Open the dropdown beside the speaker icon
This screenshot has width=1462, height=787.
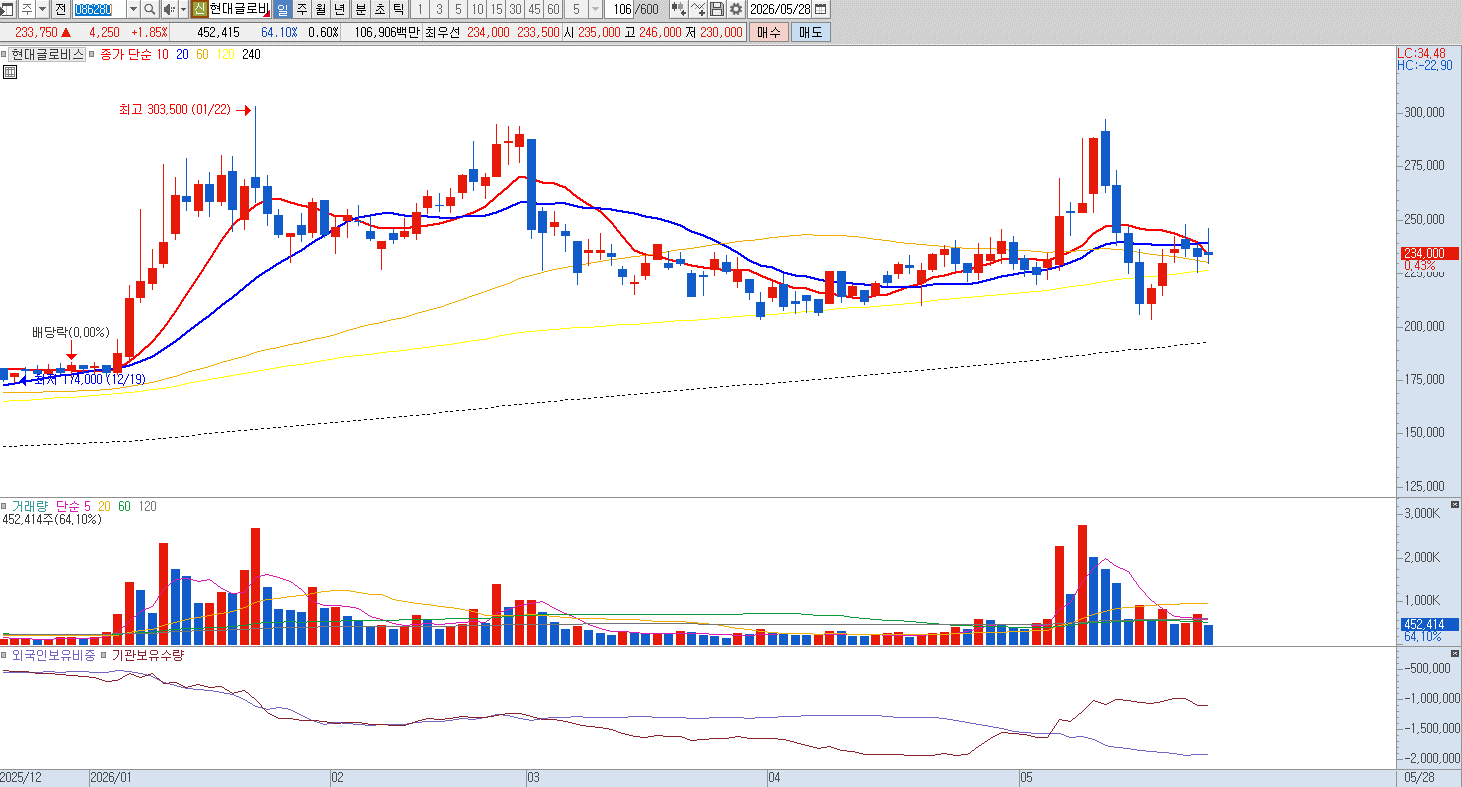click(183, 9)
